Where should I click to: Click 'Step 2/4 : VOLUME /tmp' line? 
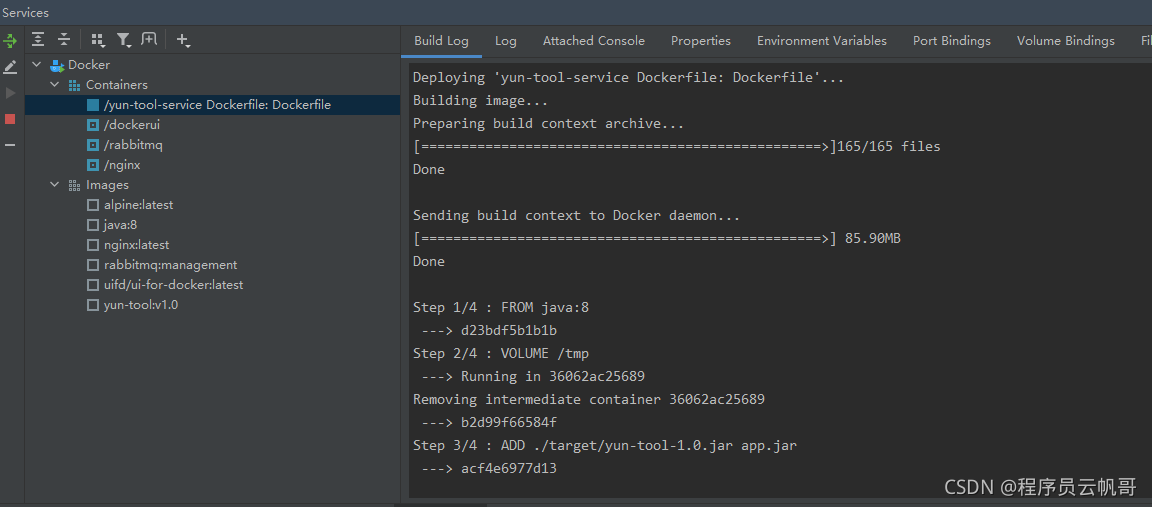(x=501, y=353)
